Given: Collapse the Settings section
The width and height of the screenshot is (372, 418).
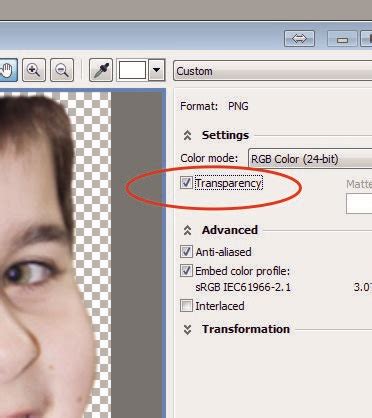Looking at the screenshot, I should click(x=187, y=135).
